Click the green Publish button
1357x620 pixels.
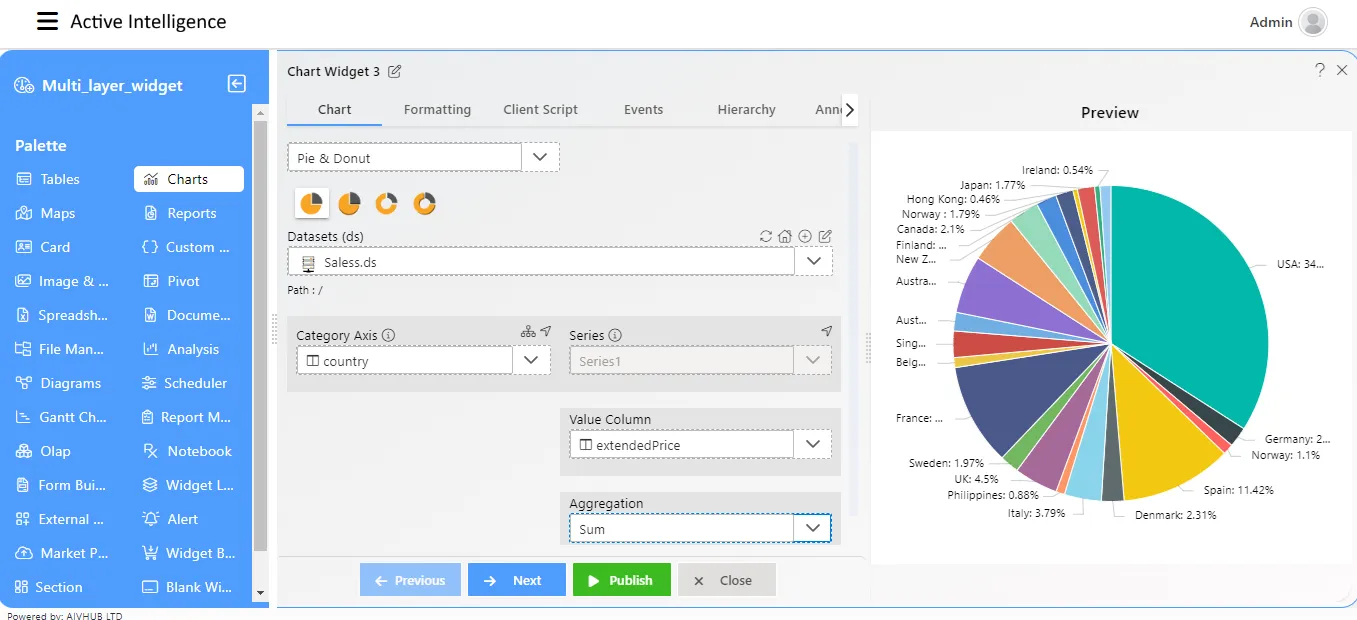pos(622,580)
